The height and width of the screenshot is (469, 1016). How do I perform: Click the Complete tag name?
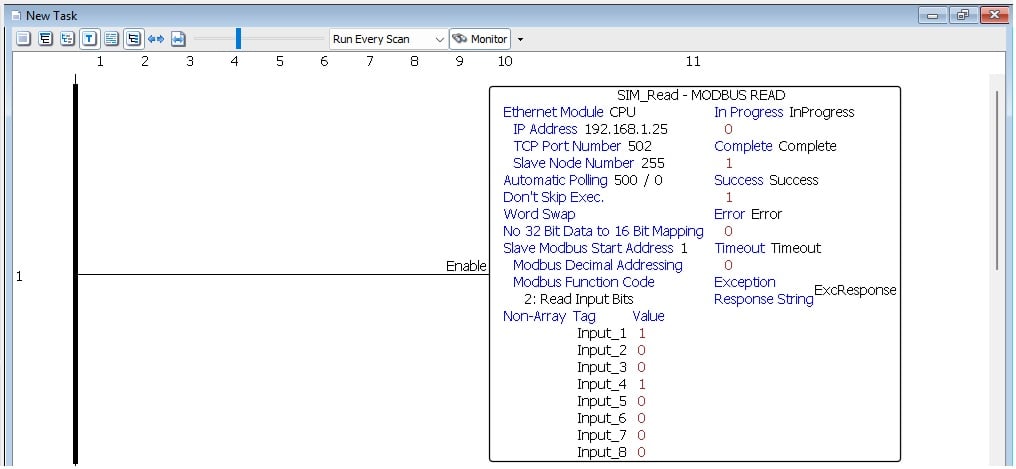(807, 146)
